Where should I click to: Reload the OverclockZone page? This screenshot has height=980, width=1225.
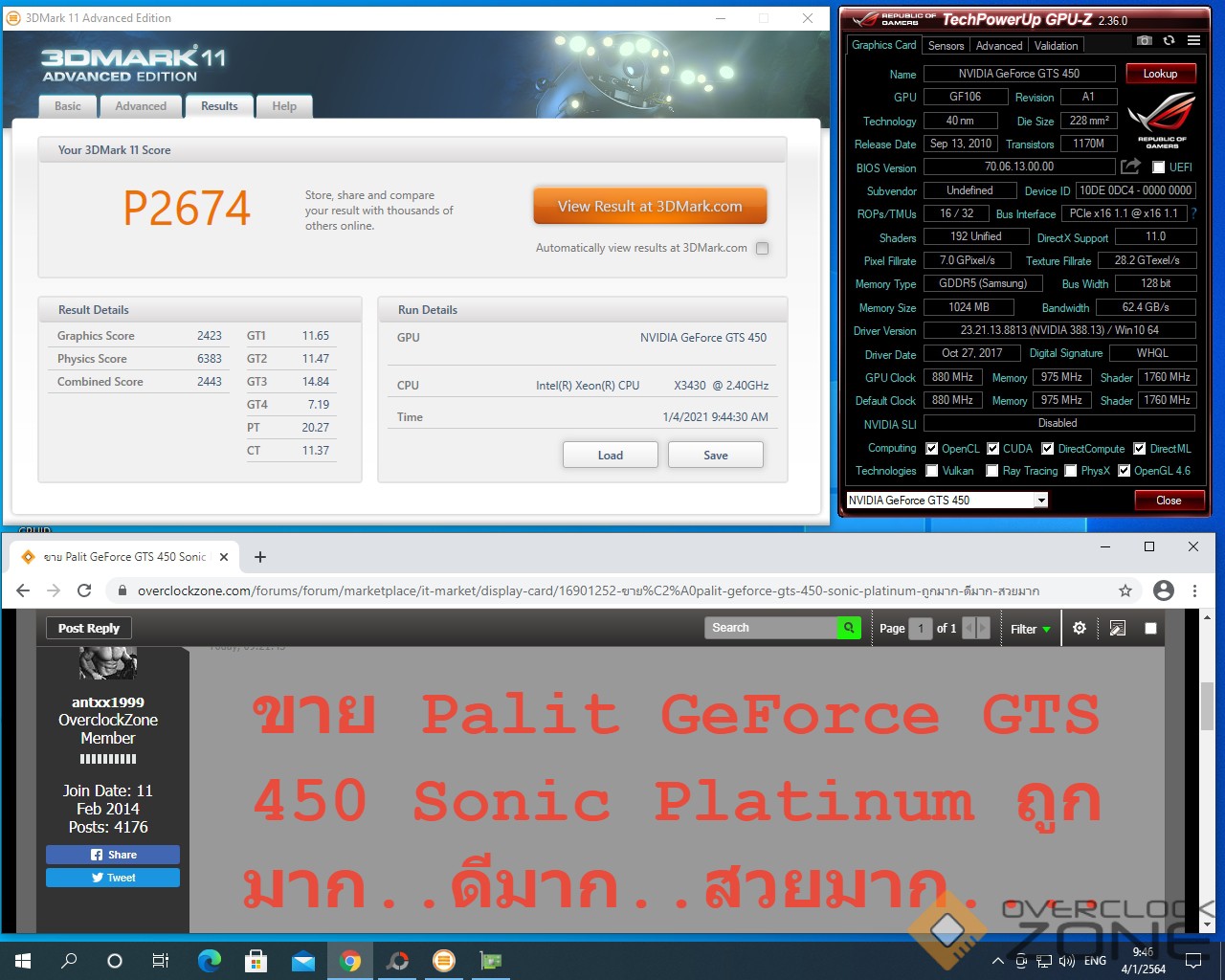pyautogui.click(x=84, y=590)
